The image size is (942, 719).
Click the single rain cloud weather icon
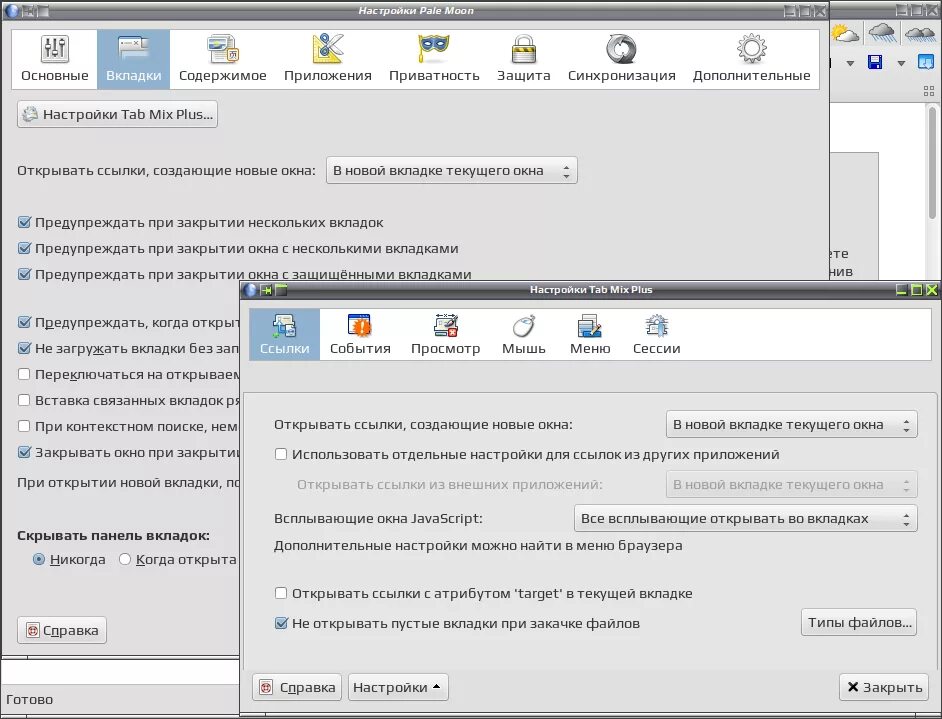point(882,33)
